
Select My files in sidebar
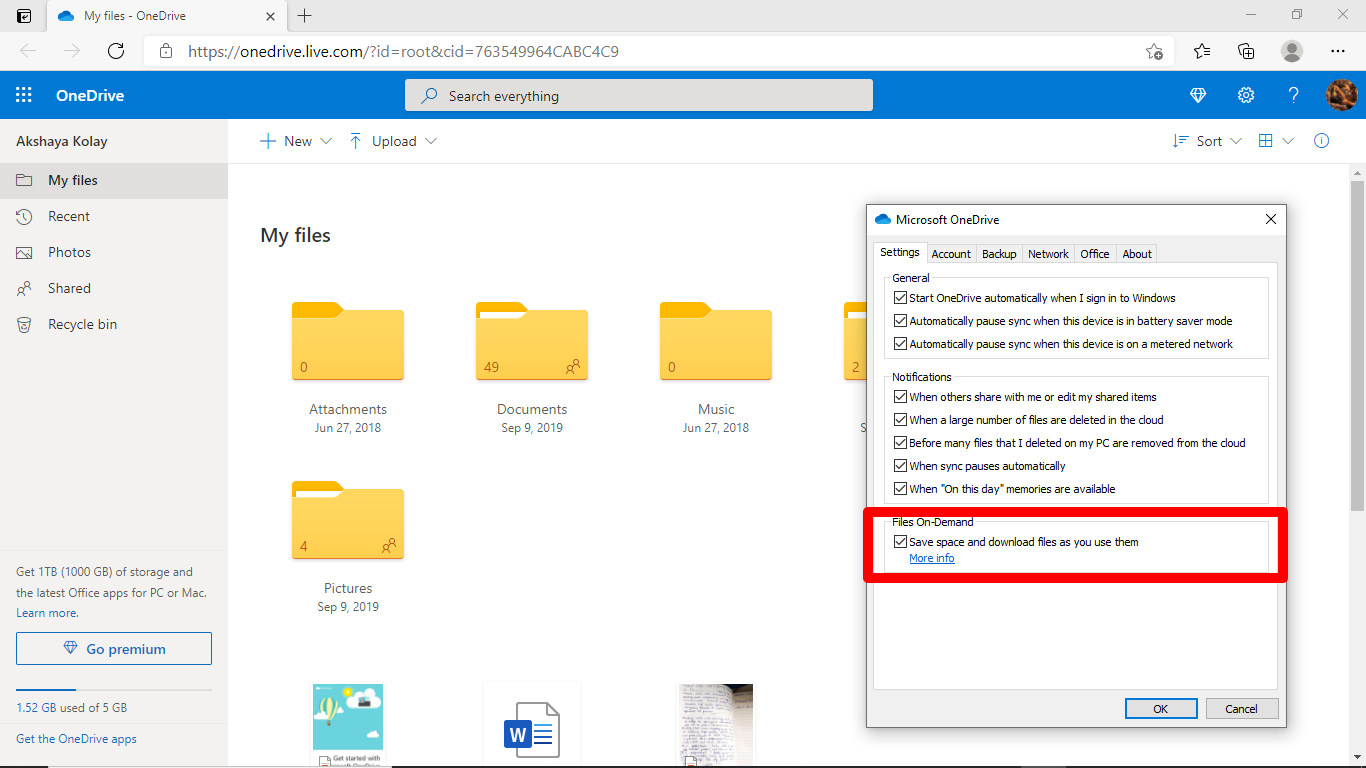pos(114,180)
